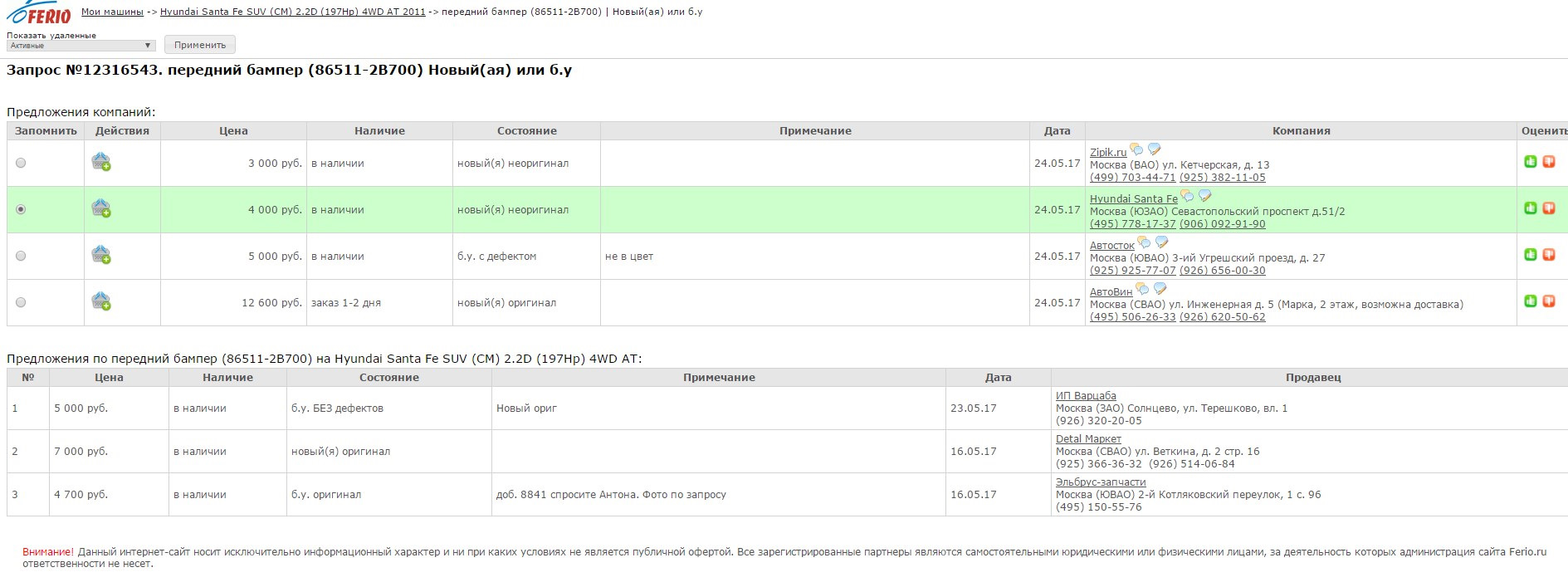Click phone number (926) 620-50-62
Viewport: 1568px width, 587px height.
coord(1223,317)
